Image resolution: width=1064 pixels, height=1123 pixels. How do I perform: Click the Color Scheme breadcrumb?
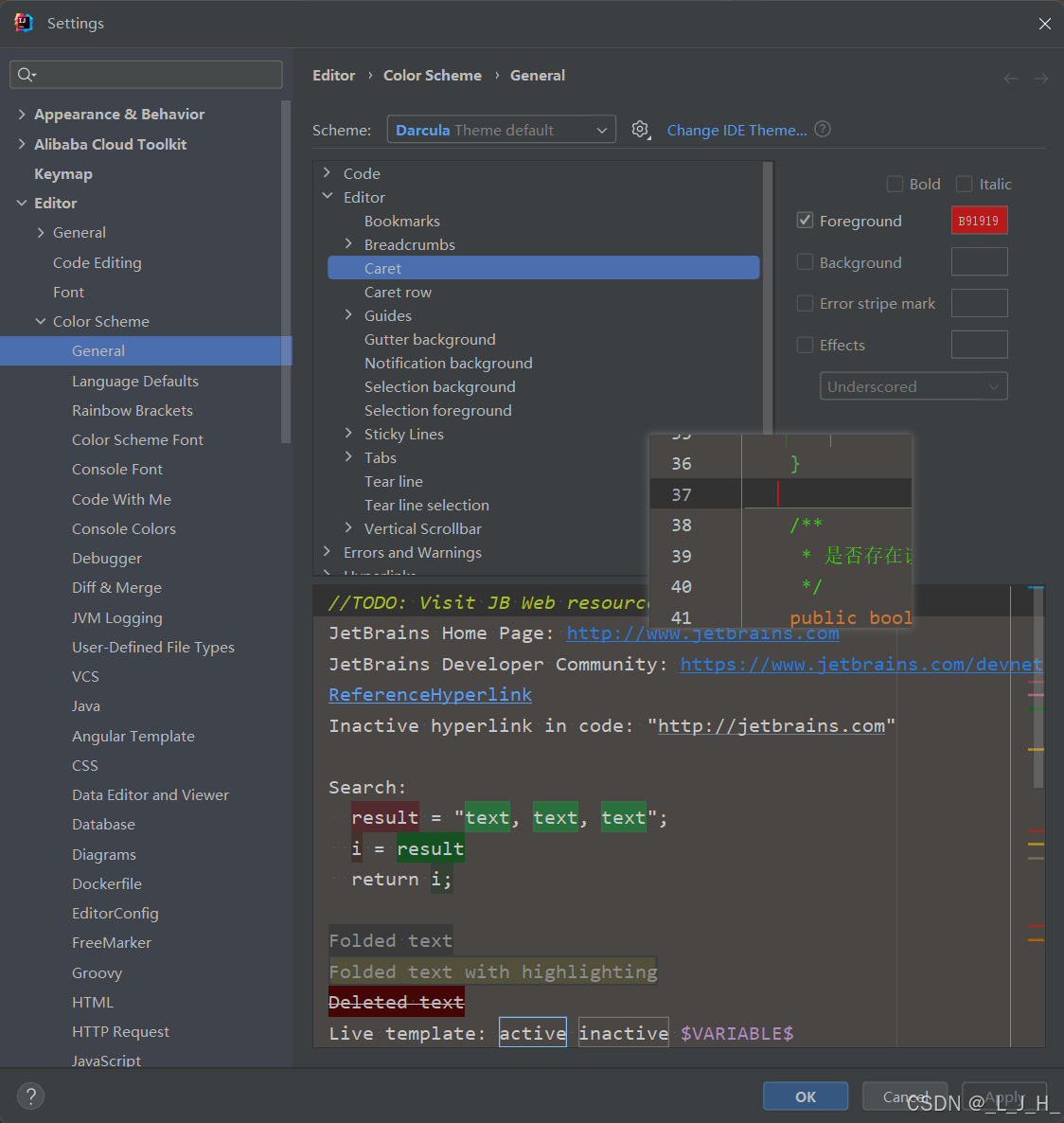click(x=433, y=75)
